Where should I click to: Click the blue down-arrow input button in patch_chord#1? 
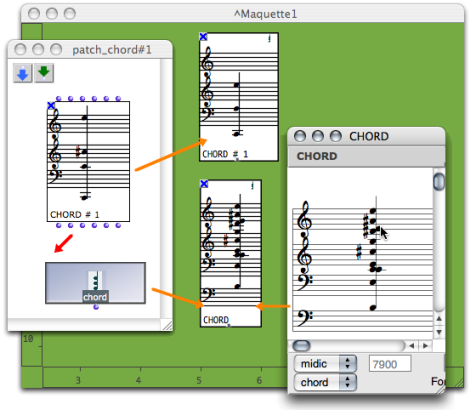pos(23,73)
